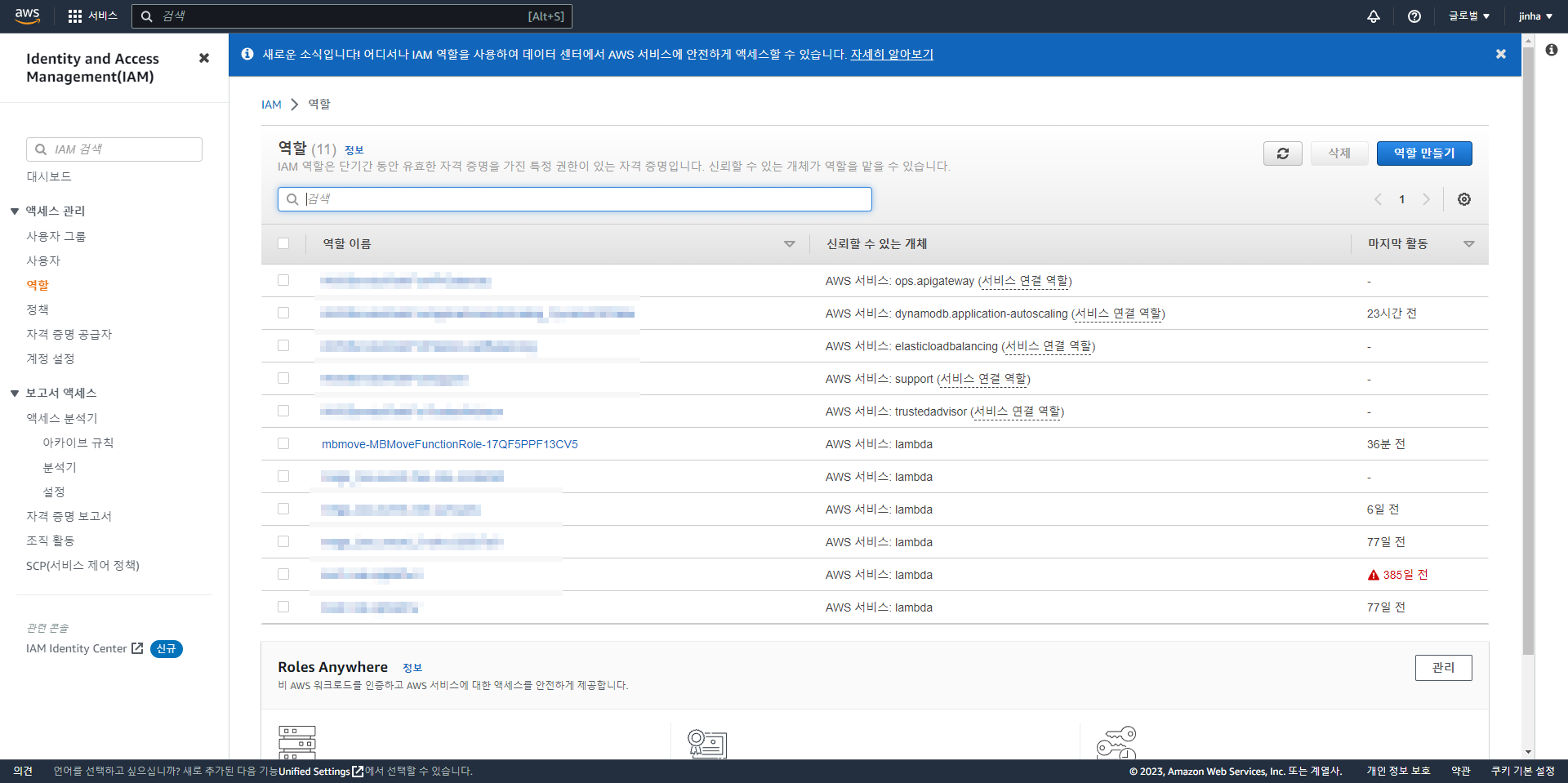The width and height of the screenshot is (1568, 783).
Task: Open 계정 설정 in the sidebar
Action: pyautogui.click(x=51, y=358)
